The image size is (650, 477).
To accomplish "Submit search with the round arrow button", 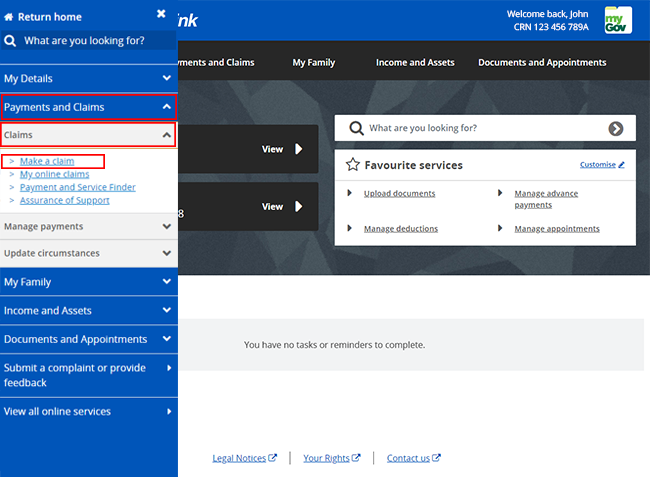I will (616, 128).
